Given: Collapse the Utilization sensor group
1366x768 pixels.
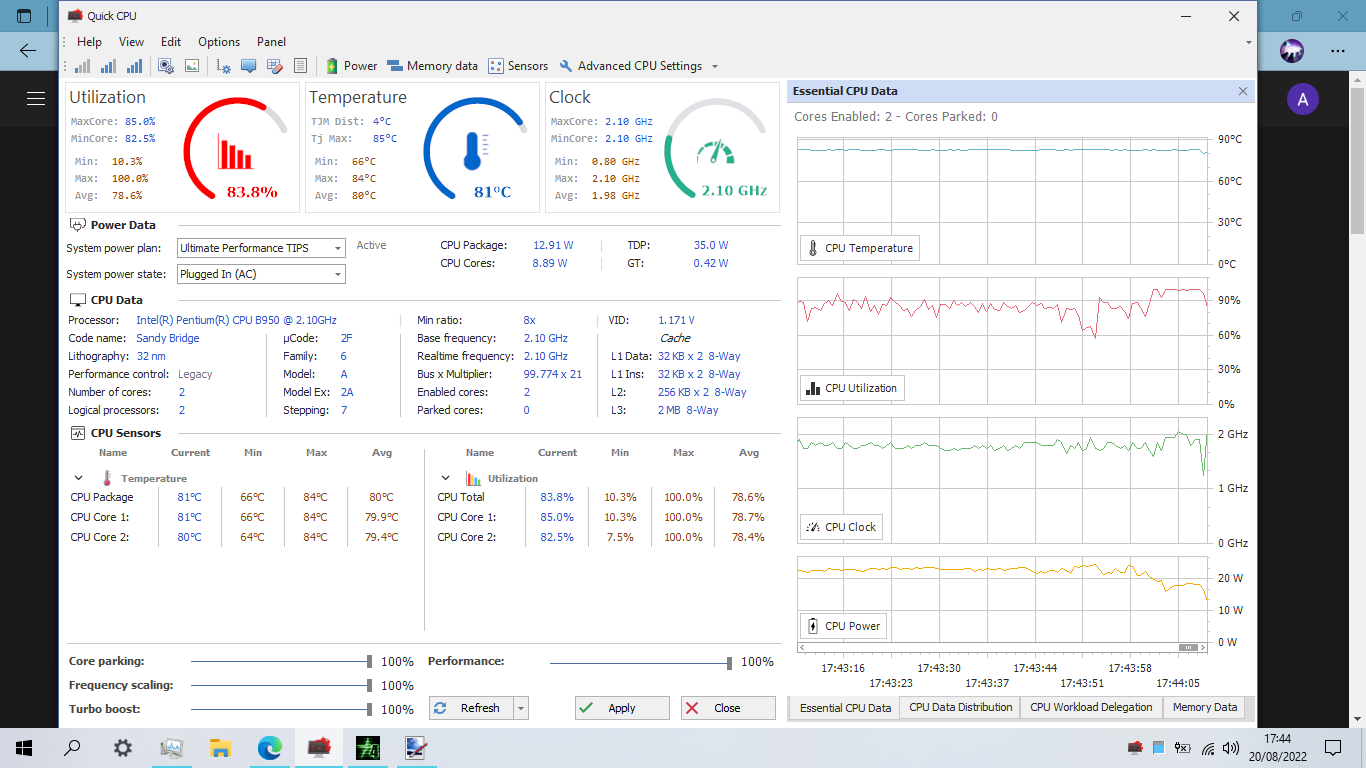Looking at the screenshot, I should tap(445, 478).
